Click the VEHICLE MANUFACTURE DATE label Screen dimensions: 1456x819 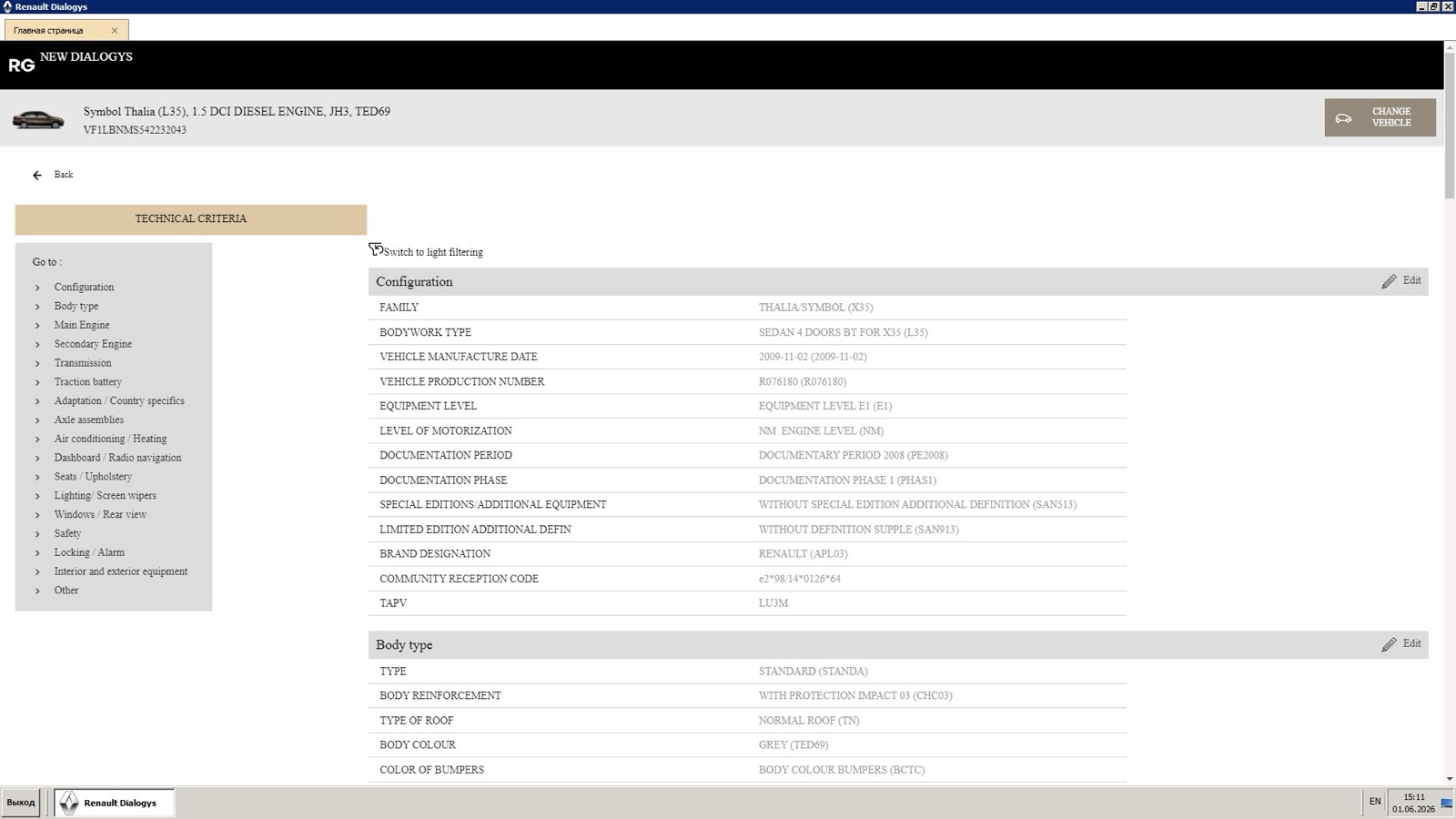point(459,357)
